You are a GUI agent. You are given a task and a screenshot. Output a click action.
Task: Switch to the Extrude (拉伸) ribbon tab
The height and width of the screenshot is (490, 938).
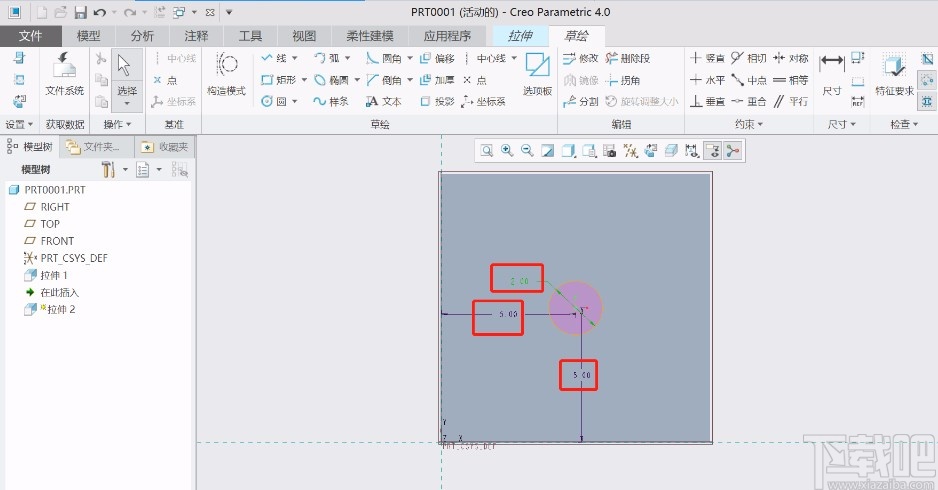pyautogui.click(x=520, y=36)
